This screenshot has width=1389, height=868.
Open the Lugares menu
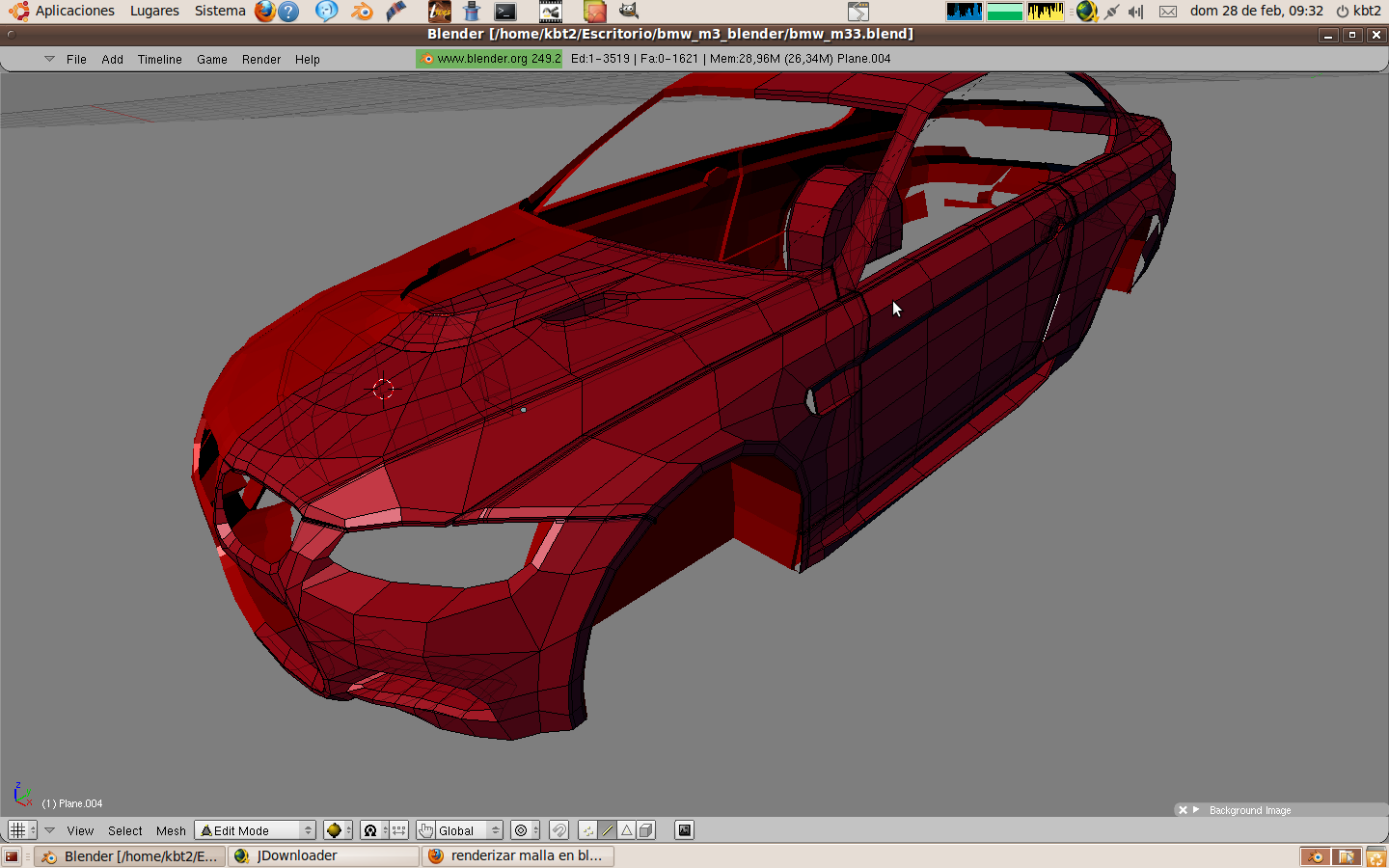point(155,11)
